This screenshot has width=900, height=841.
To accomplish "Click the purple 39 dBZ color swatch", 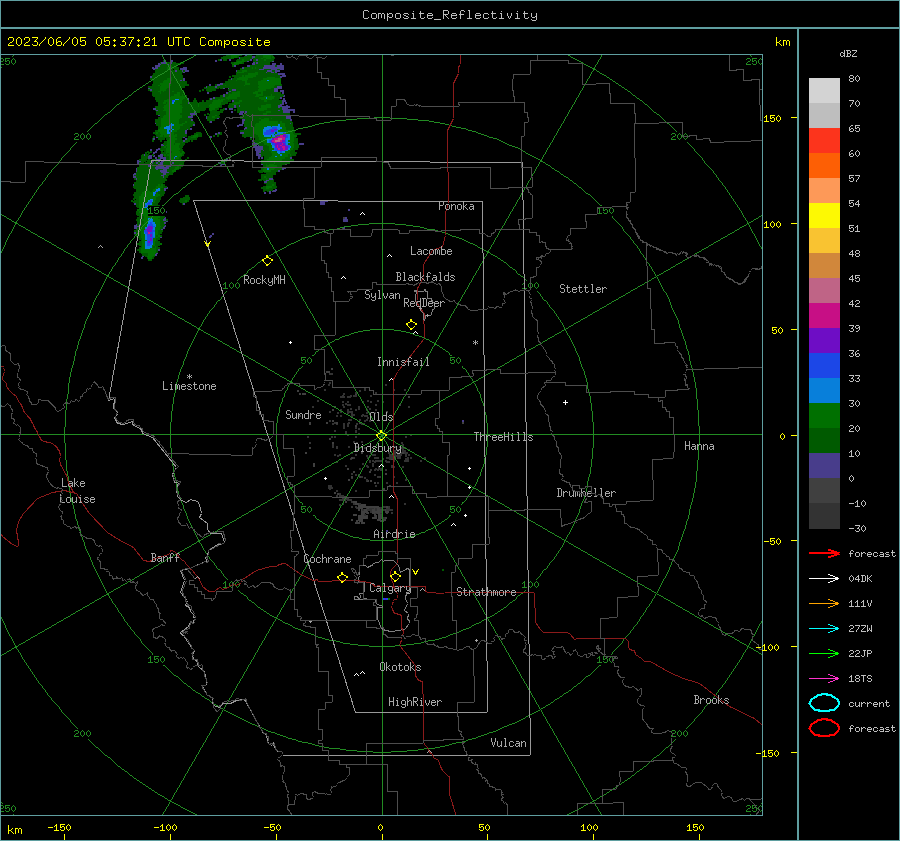I will (824, 340).
